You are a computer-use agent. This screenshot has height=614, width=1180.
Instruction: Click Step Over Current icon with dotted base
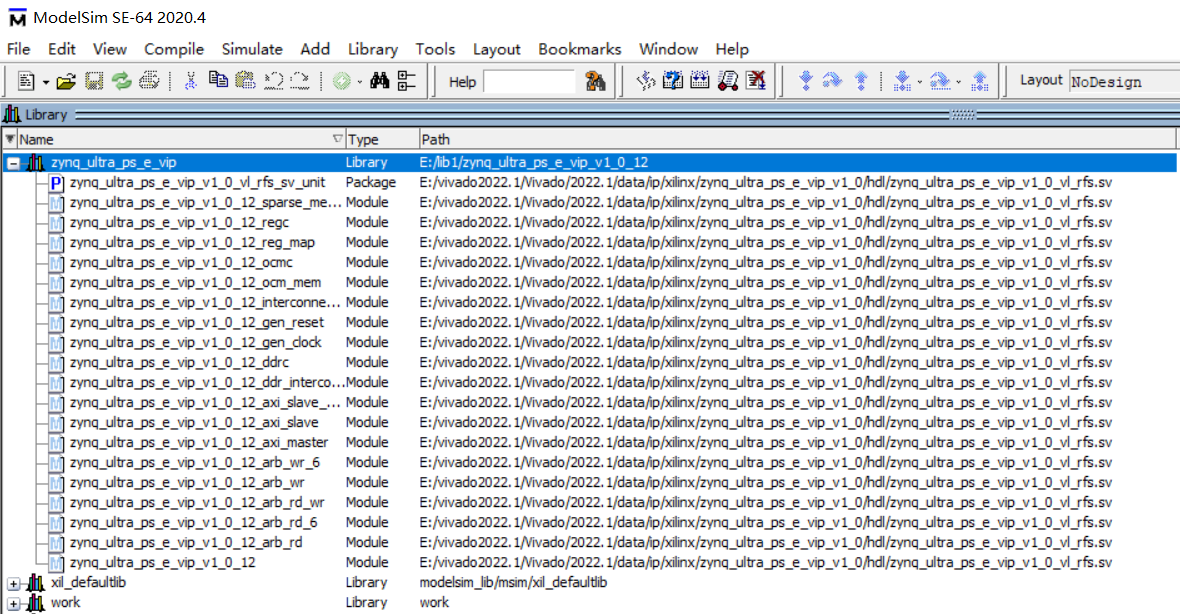click(940, 81)
